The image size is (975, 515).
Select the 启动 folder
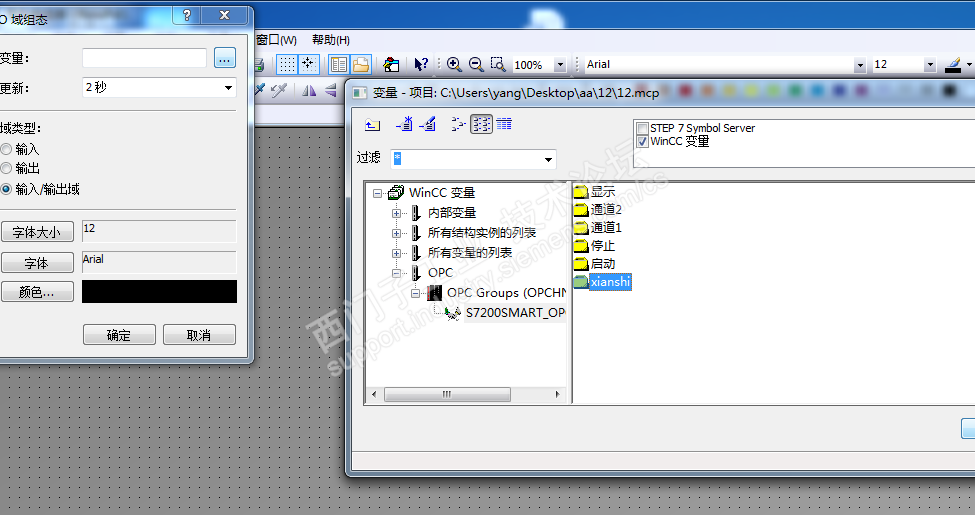click(x=594, y=264)
